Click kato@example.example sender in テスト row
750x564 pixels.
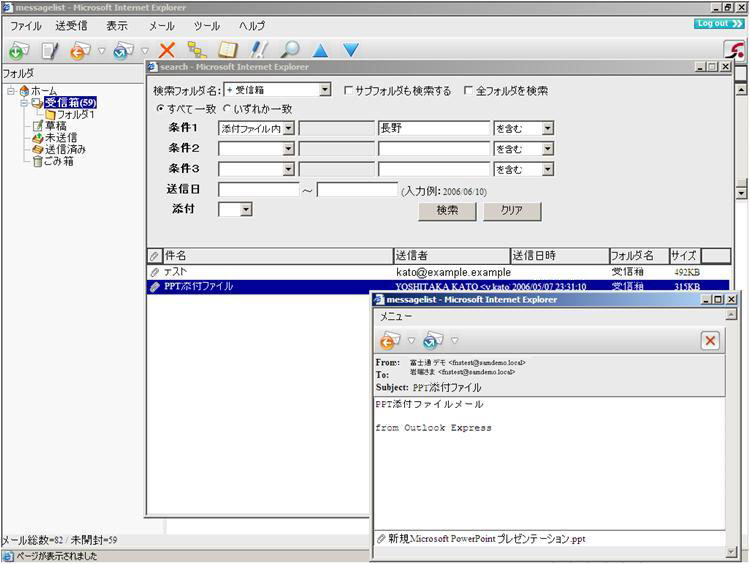(453, 272)
